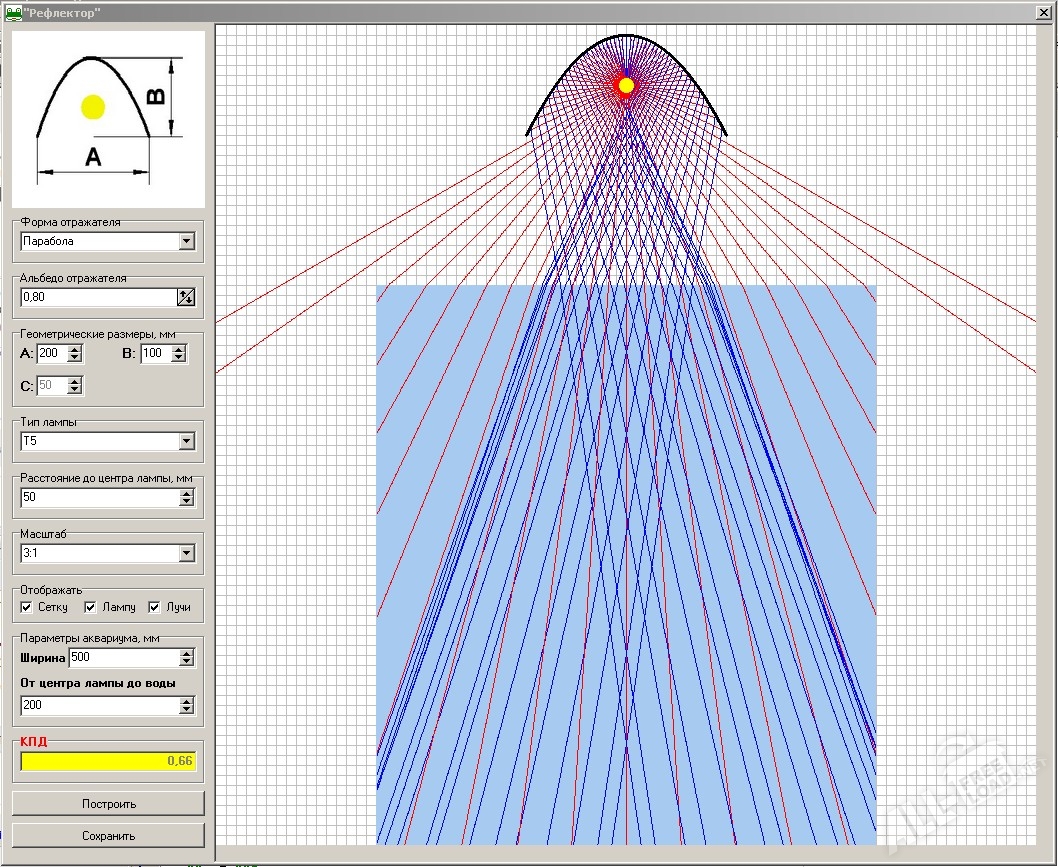
Task: Click the dimension B spinner arrows
Action: tap(178, 353)
